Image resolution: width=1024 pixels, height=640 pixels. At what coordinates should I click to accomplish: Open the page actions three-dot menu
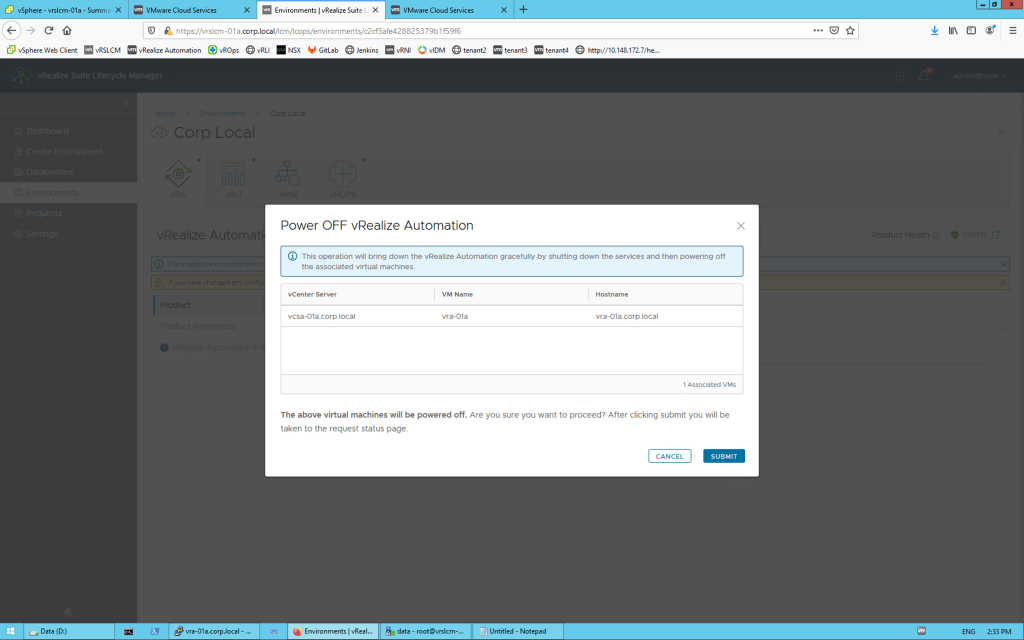[817, 31]
